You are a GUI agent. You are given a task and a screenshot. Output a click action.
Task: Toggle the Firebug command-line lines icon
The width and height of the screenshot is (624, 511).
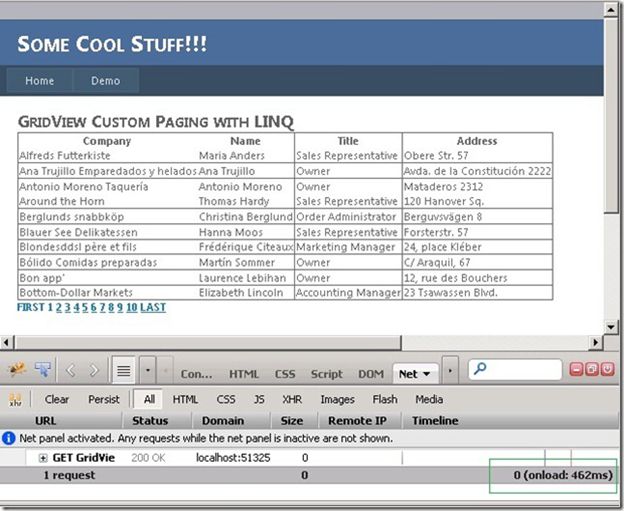(x=124, y=371)
